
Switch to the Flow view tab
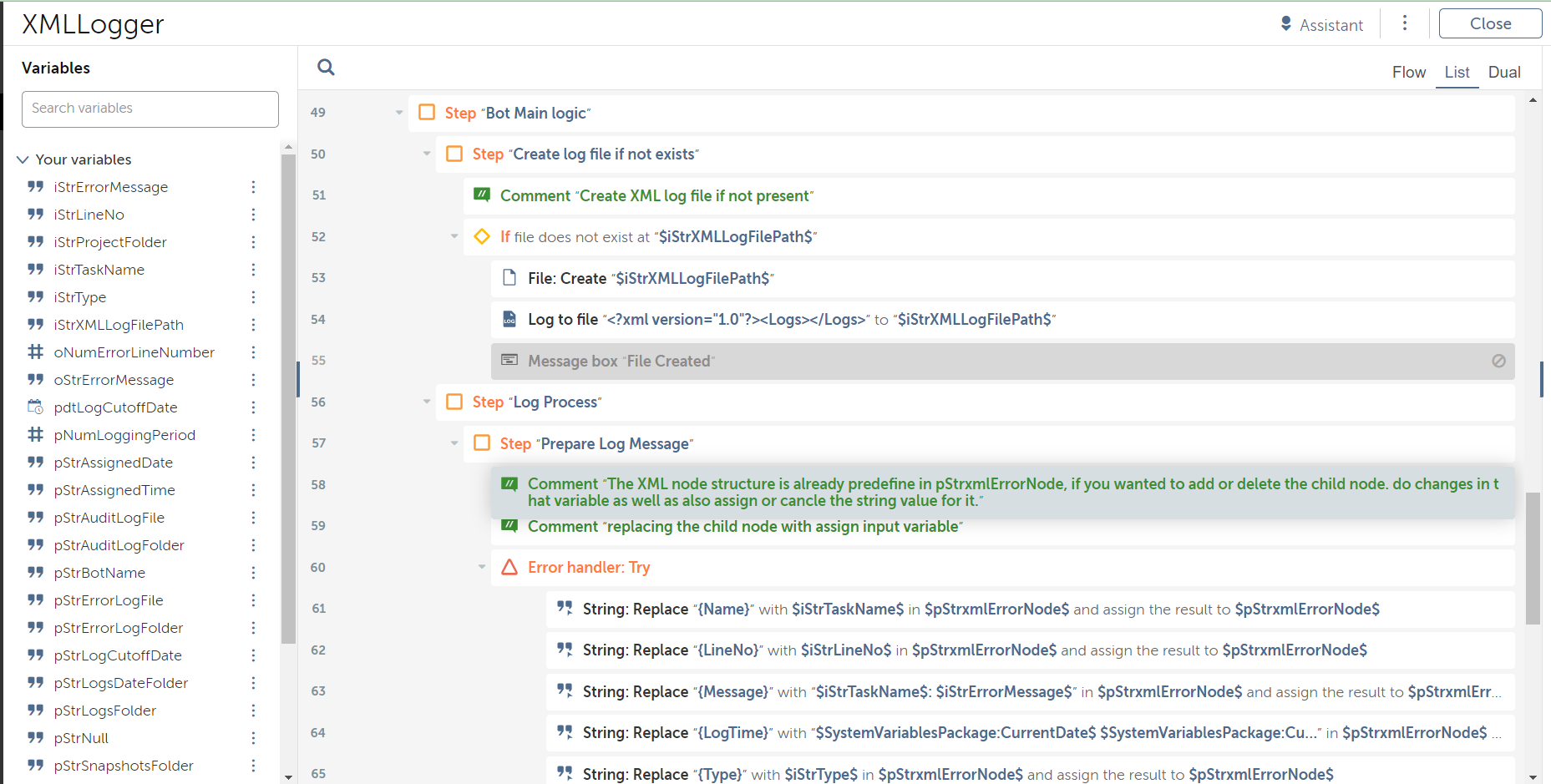(1408, 73)
